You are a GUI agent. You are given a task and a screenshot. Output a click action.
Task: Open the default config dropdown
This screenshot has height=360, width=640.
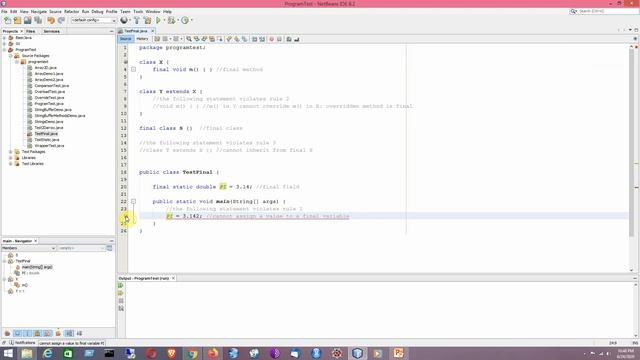93,20
